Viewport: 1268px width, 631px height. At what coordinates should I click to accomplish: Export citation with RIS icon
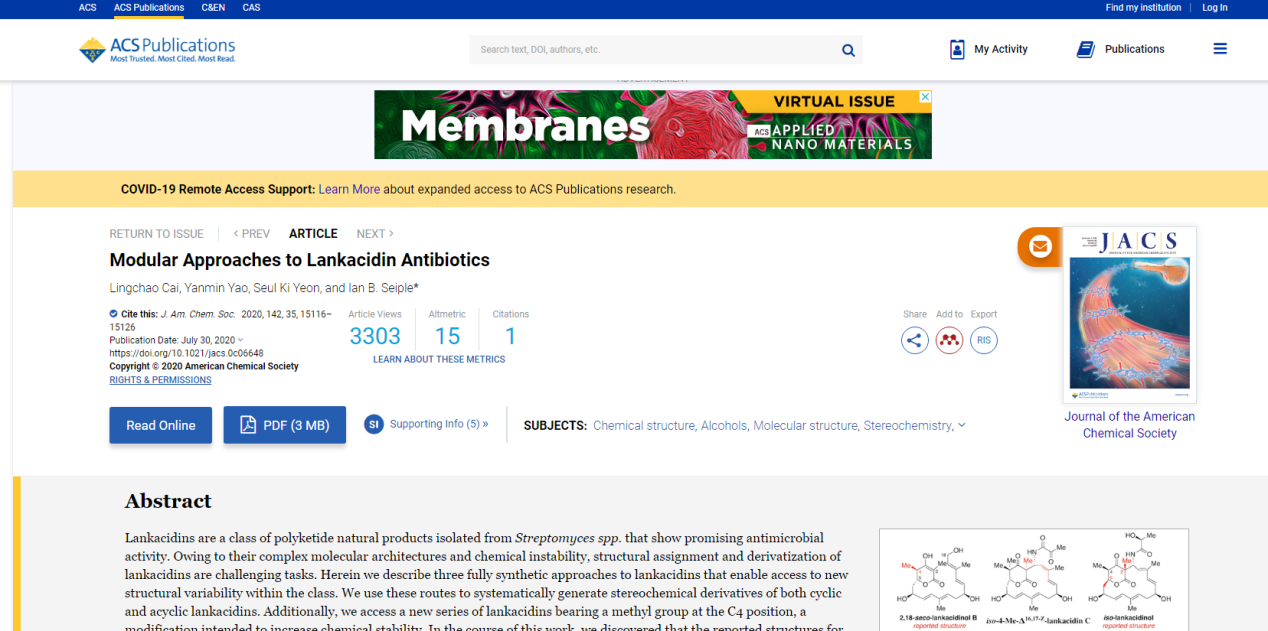[x=984, y=340]
